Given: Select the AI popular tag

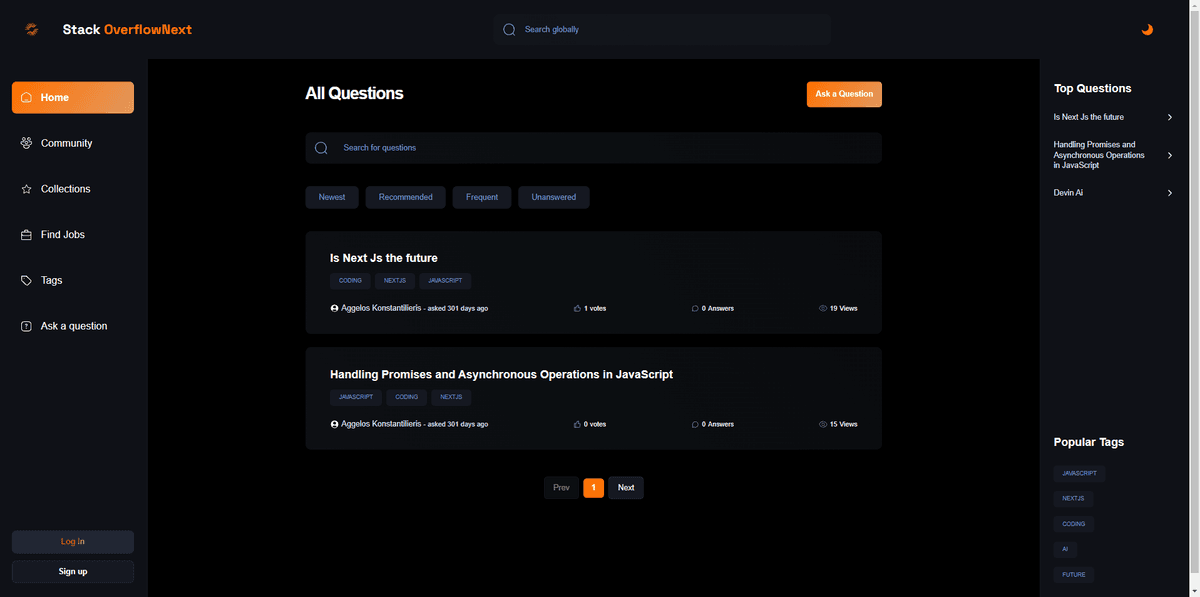Looking at the screenshot, I should click(x=1065, y=549).
